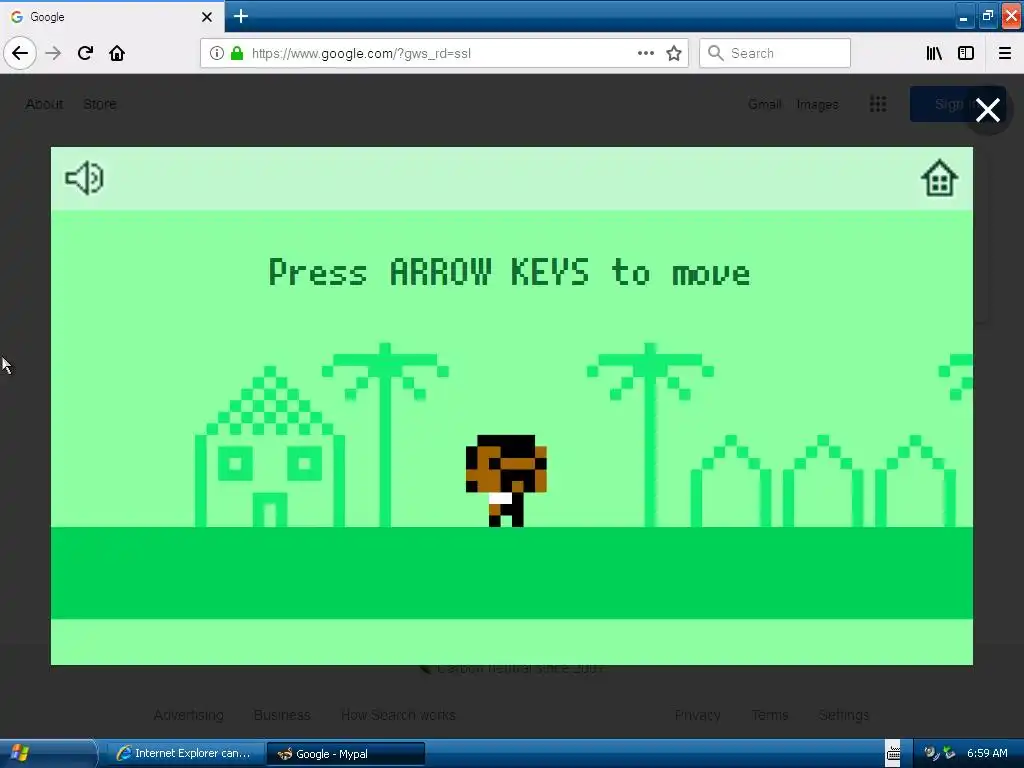Close the doodle overlay with X

click(x=987, y=110)
